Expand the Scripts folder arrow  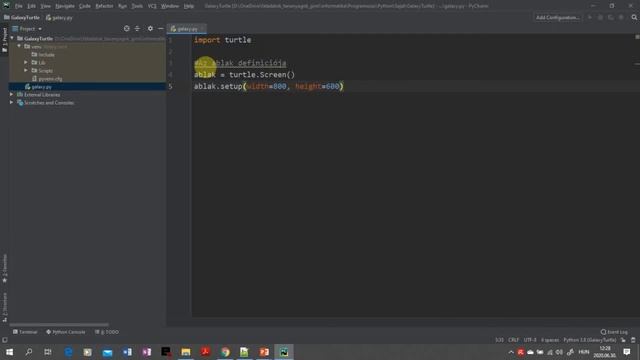point(26,71)
